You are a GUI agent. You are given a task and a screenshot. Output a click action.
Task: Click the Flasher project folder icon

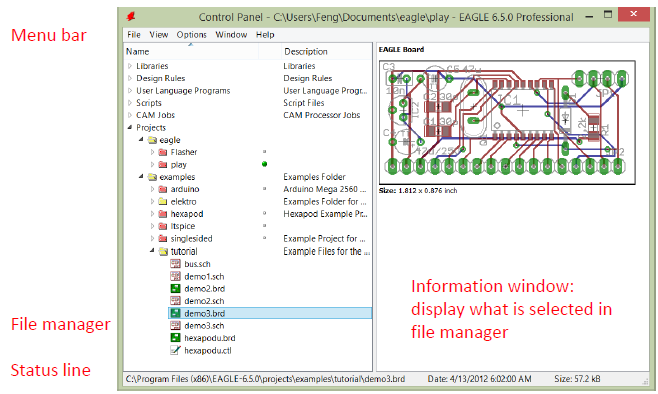(163, 152)
